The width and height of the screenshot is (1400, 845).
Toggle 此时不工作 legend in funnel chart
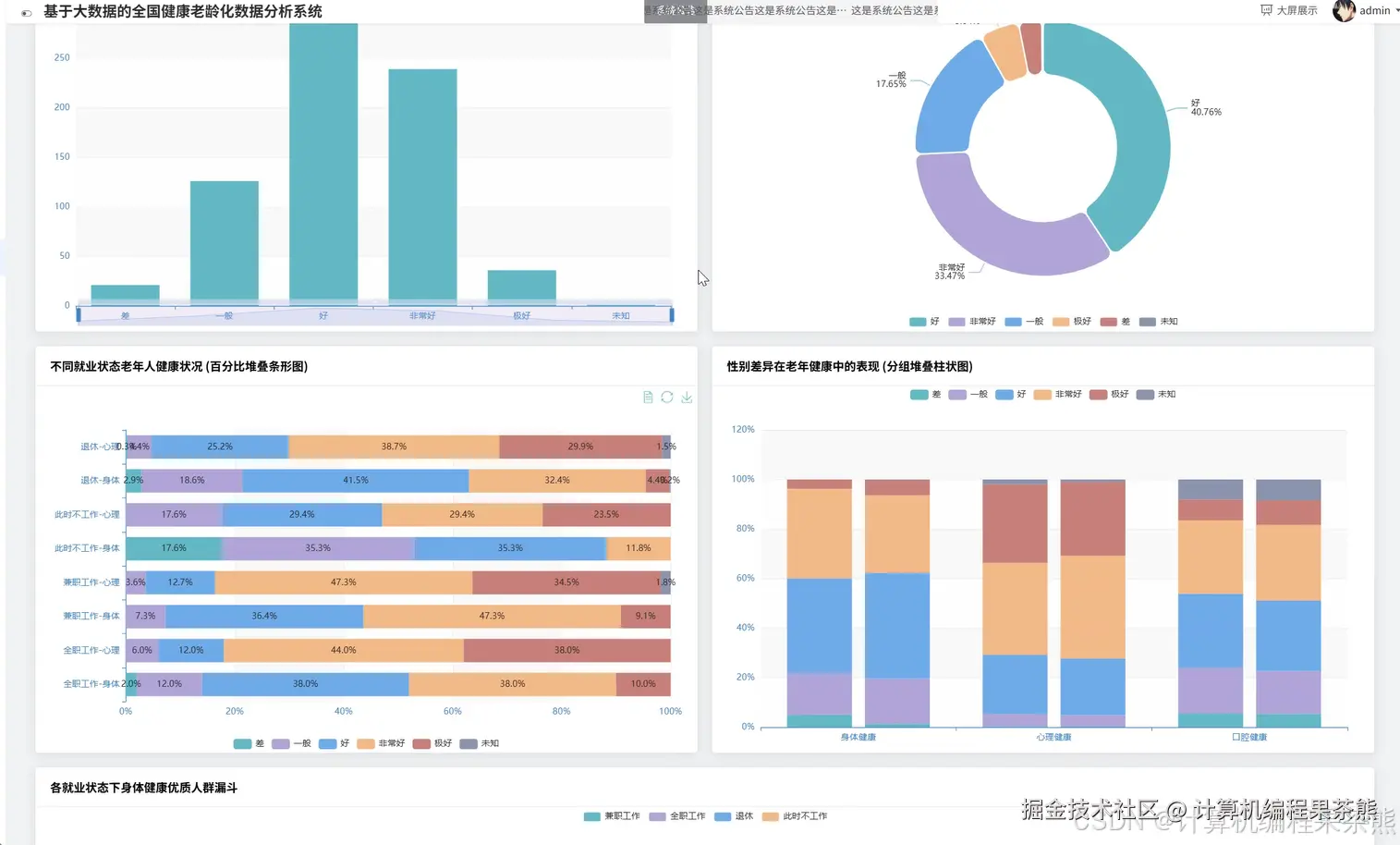tap(795, 816)
